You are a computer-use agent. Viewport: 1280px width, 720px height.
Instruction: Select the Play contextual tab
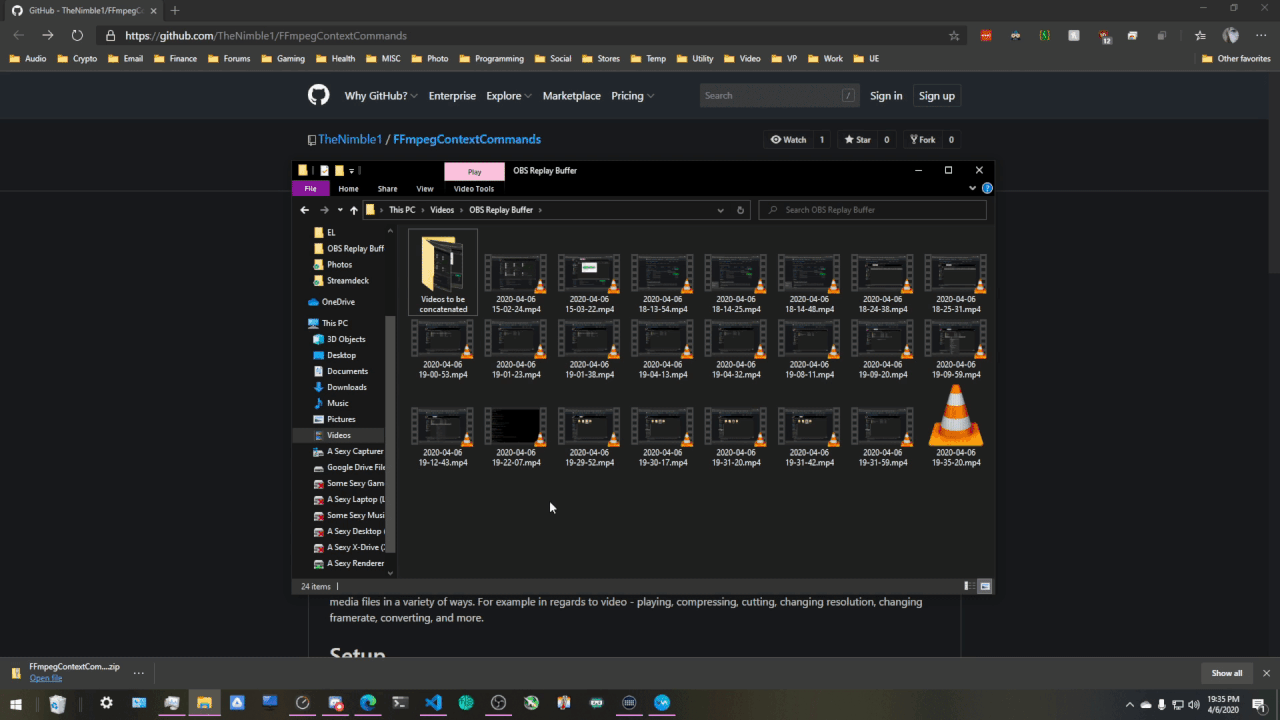click(x=474, y=171)
